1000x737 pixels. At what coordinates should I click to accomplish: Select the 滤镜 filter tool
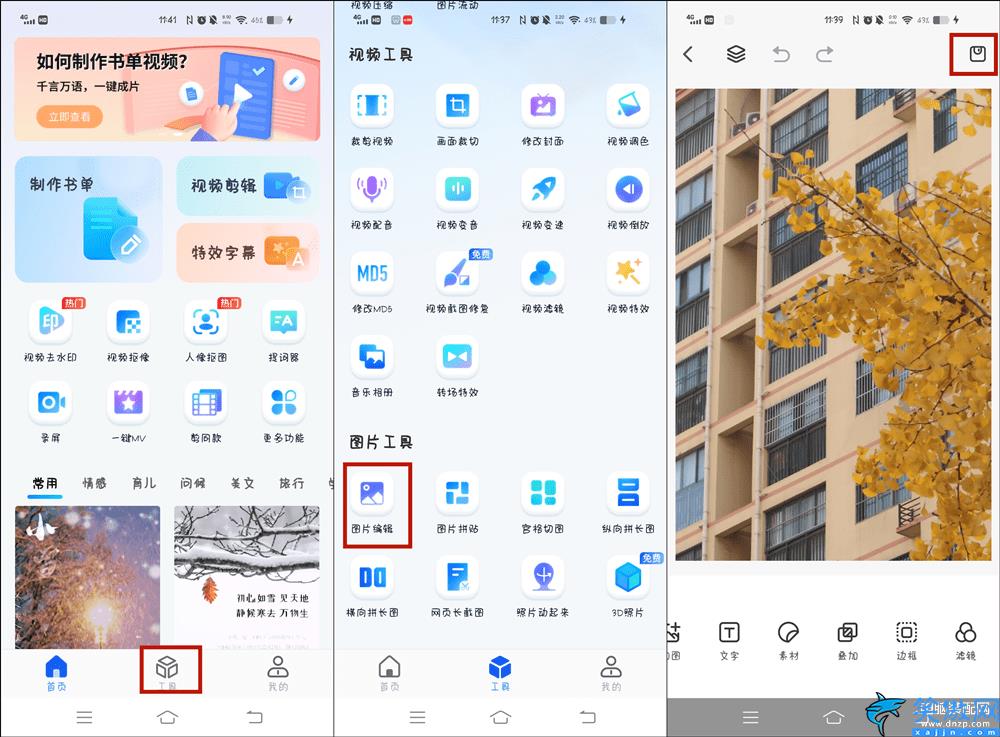pos(966,640)
